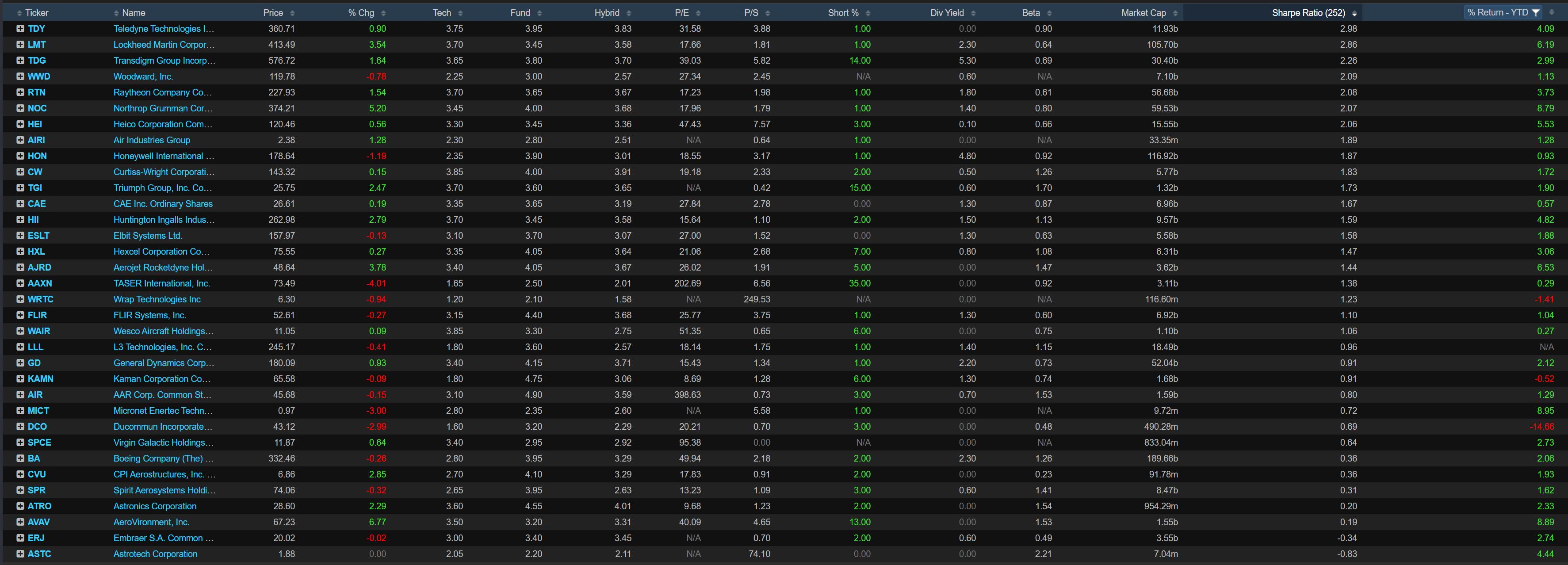Open AeroVironment, Inc. link
Viewport: 1568px width, 565px height.
(x=152, y=522)
